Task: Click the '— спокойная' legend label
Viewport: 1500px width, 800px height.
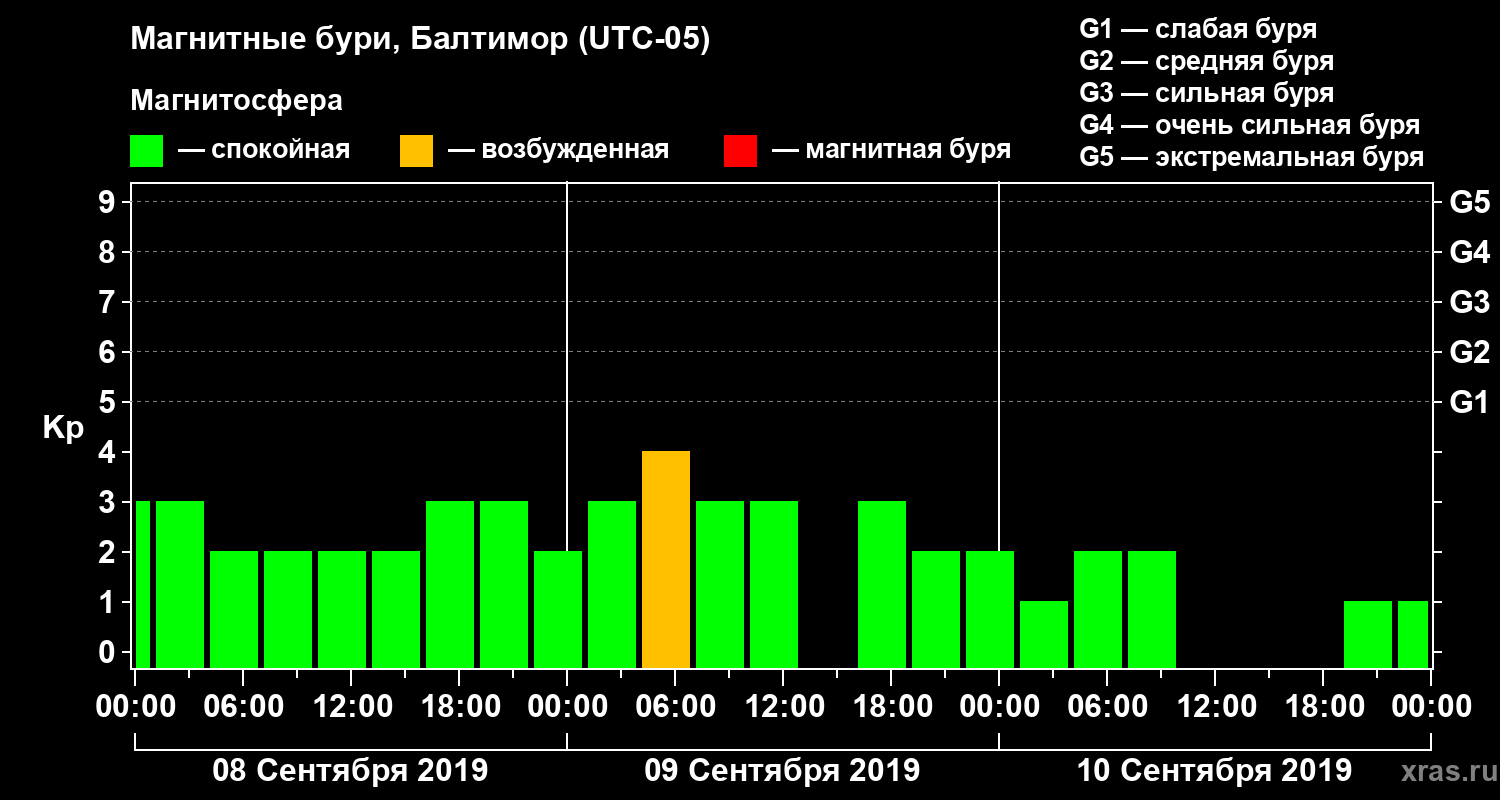Action: point(264,150)
